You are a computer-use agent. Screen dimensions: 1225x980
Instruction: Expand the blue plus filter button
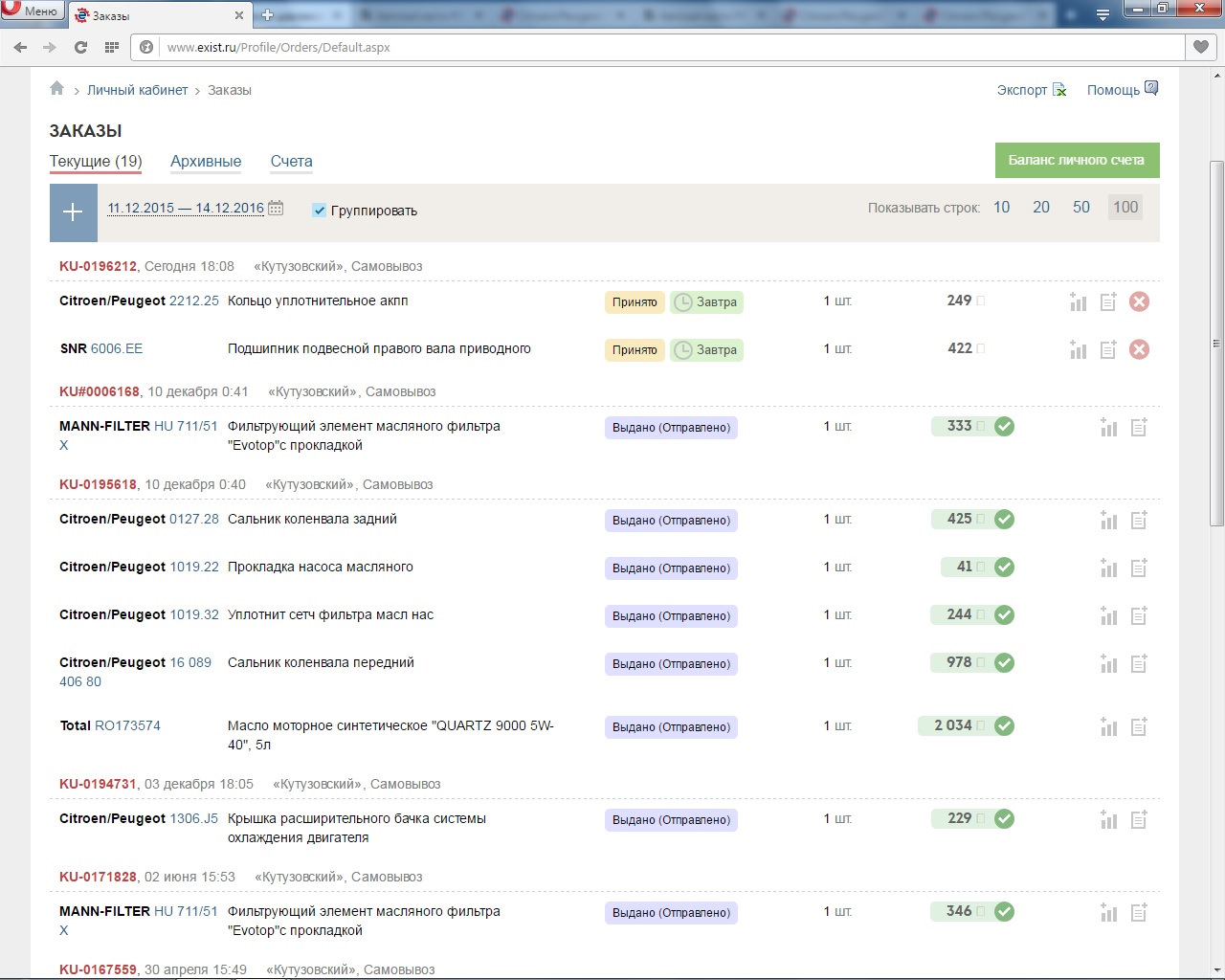[x=74, y=212]
